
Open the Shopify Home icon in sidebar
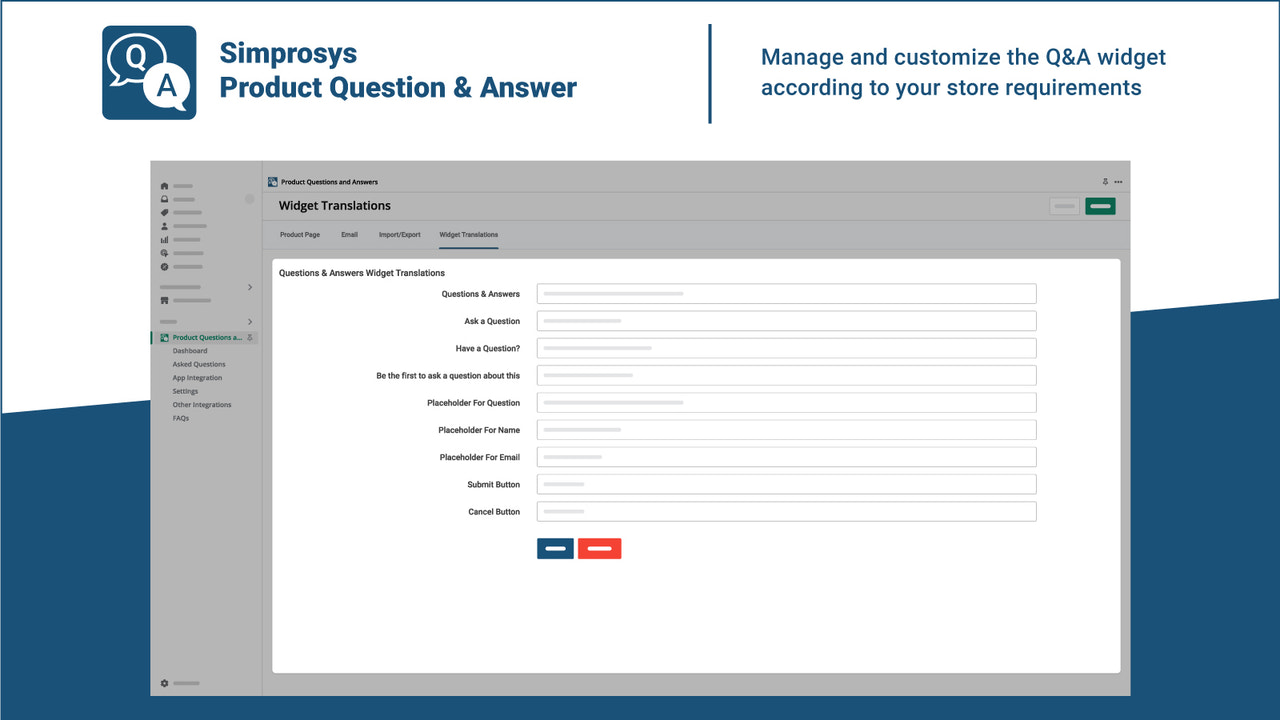click(164, 185)
